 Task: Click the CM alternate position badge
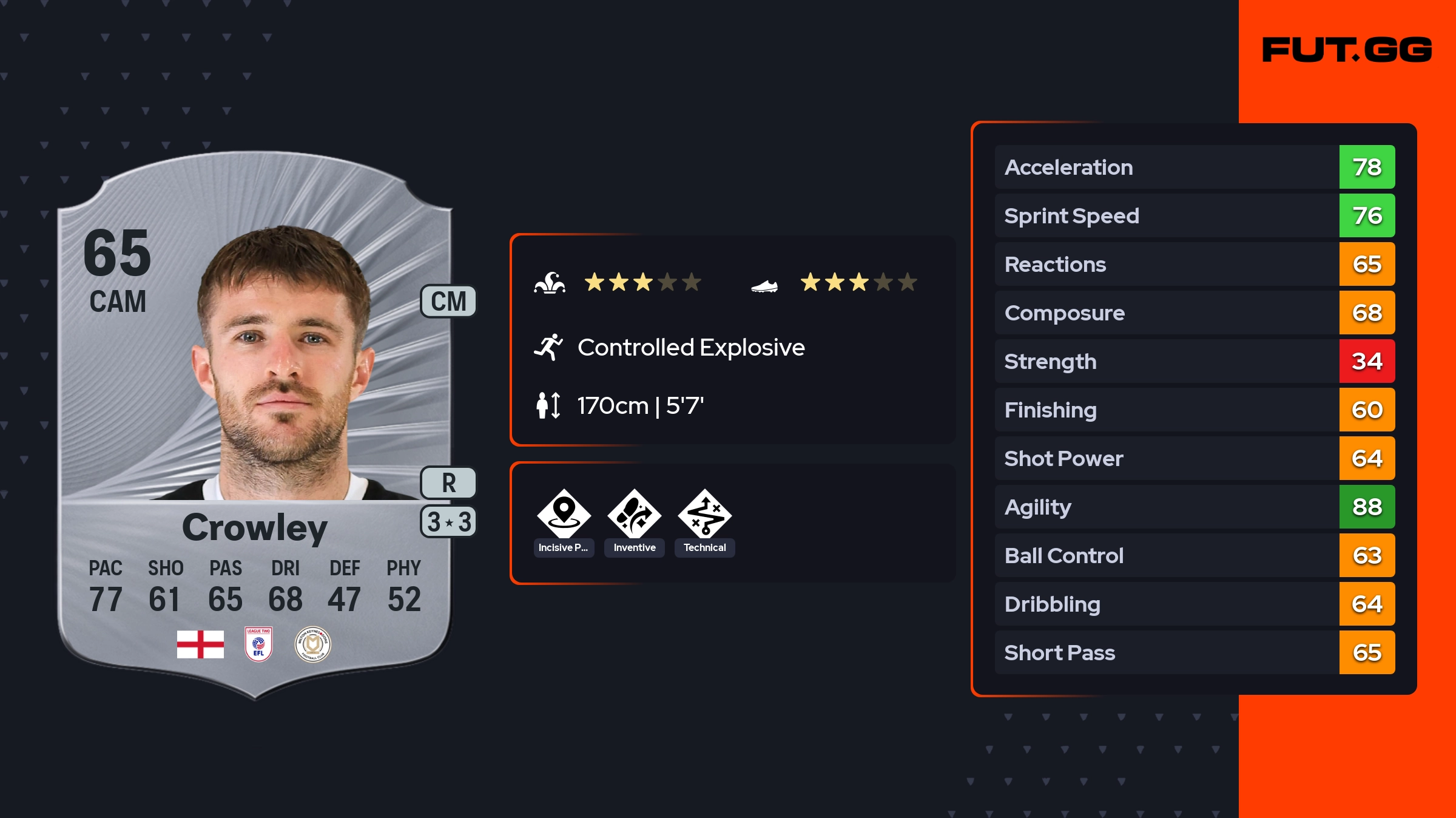point(448,301)
